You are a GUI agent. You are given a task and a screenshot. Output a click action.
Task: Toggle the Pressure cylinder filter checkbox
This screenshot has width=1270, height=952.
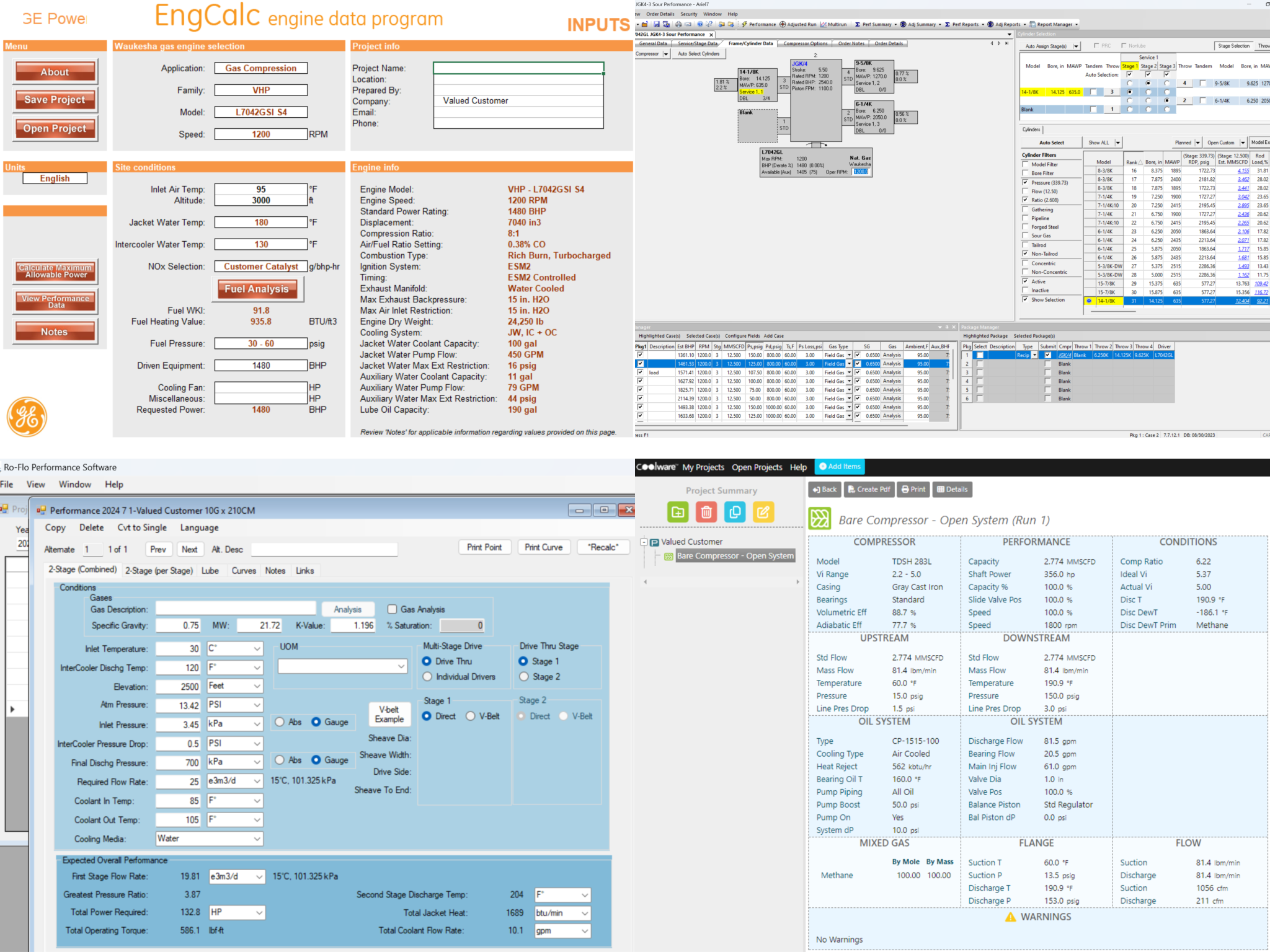(1026, 182)
